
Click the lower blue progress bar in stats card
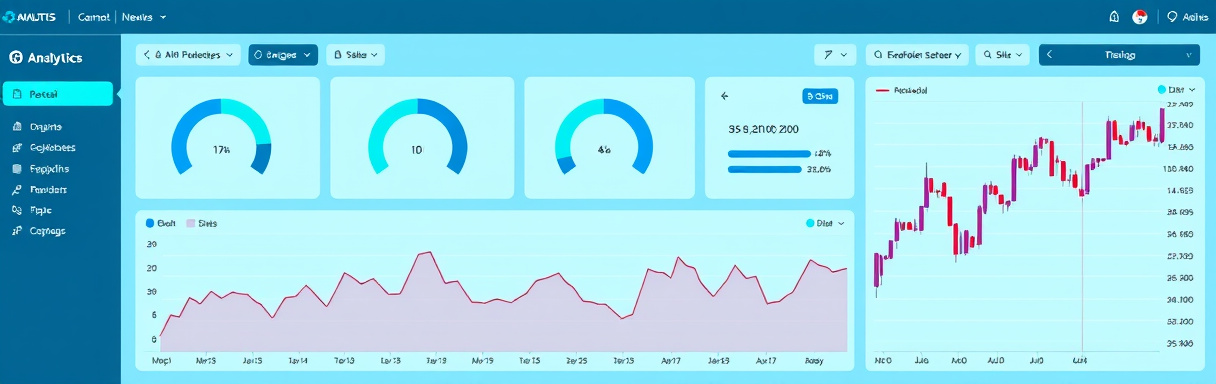[764, 169]
